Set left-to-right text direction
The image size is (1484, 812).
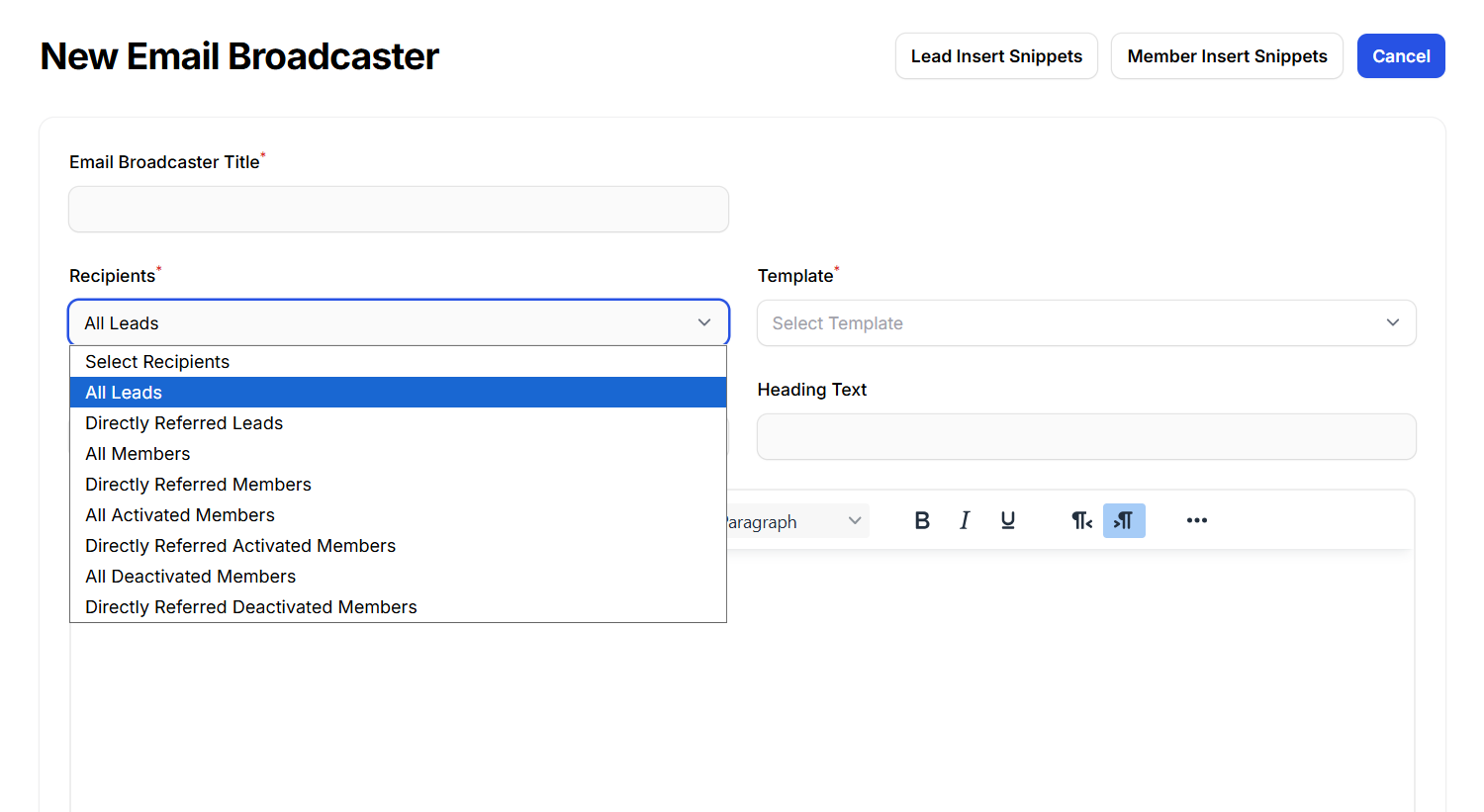pyautogui.click(x=1081, y=520)
